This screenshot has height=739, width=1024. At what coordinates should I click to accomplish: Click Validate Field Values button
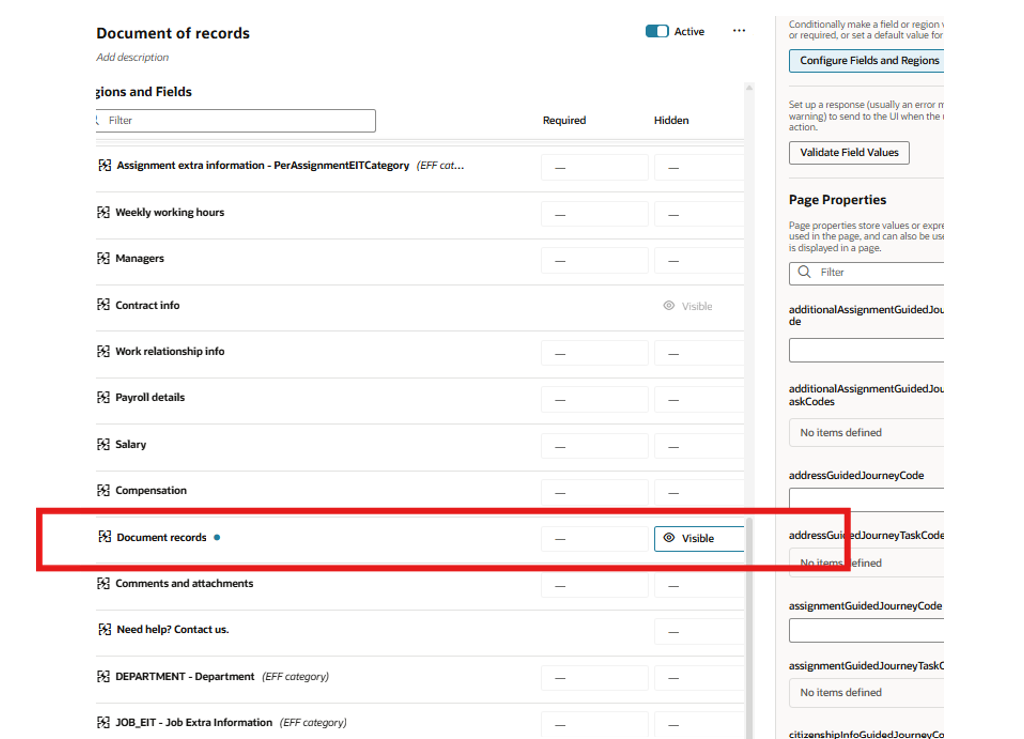849,153
